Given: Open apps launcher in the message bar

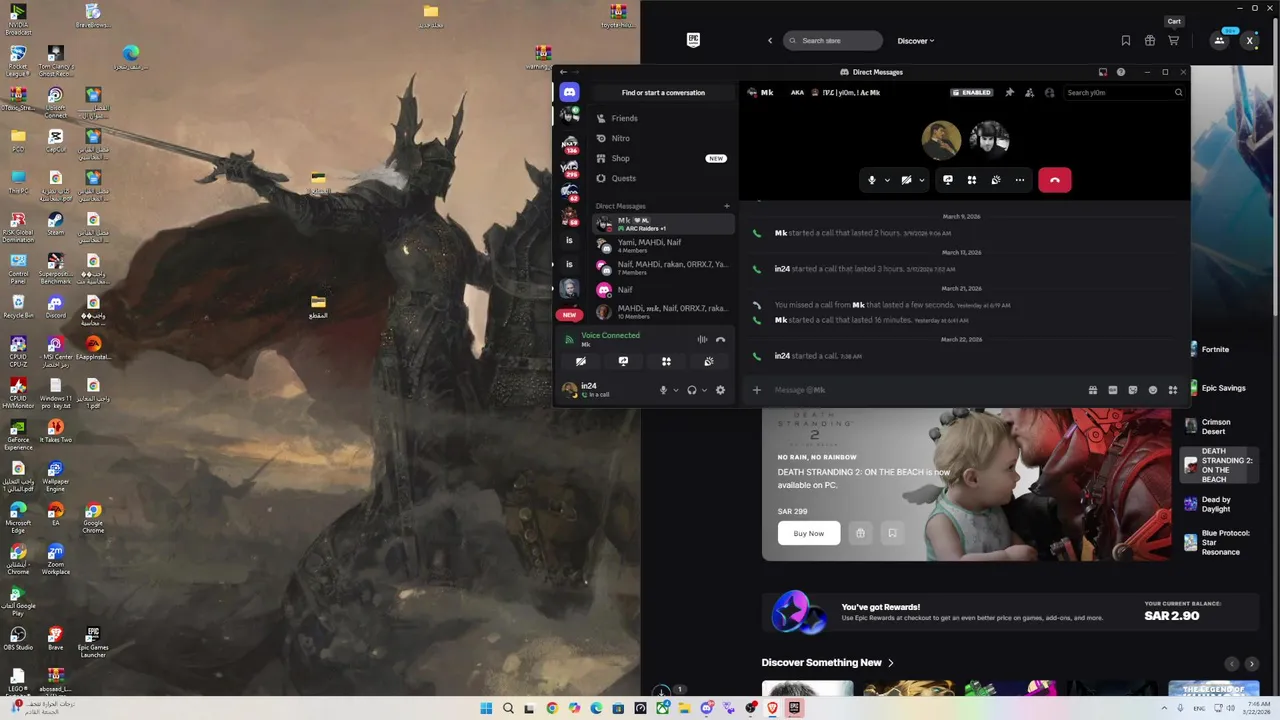Looking at the screenshot, I should [x=1173, y=390].
